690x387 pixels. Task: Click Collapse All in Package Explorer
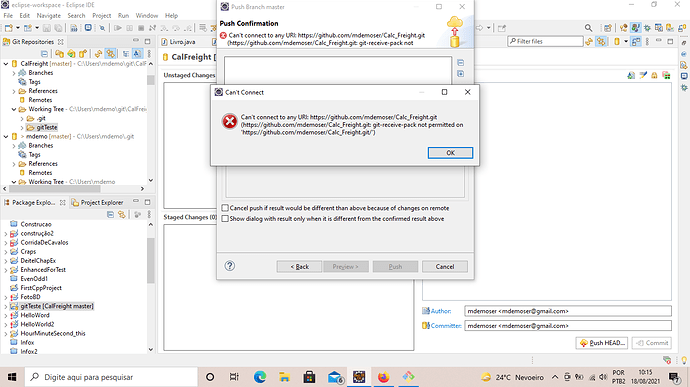click(110, 214)
